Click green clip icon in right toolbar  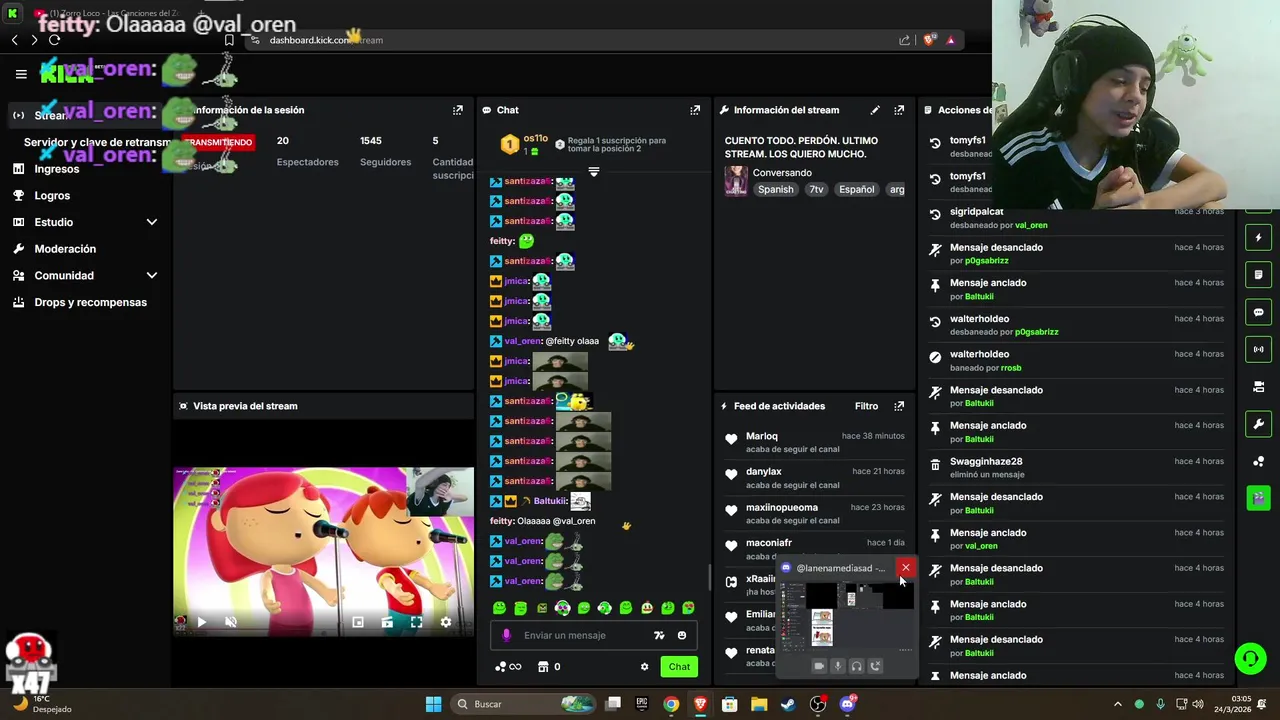point(1258,497)
